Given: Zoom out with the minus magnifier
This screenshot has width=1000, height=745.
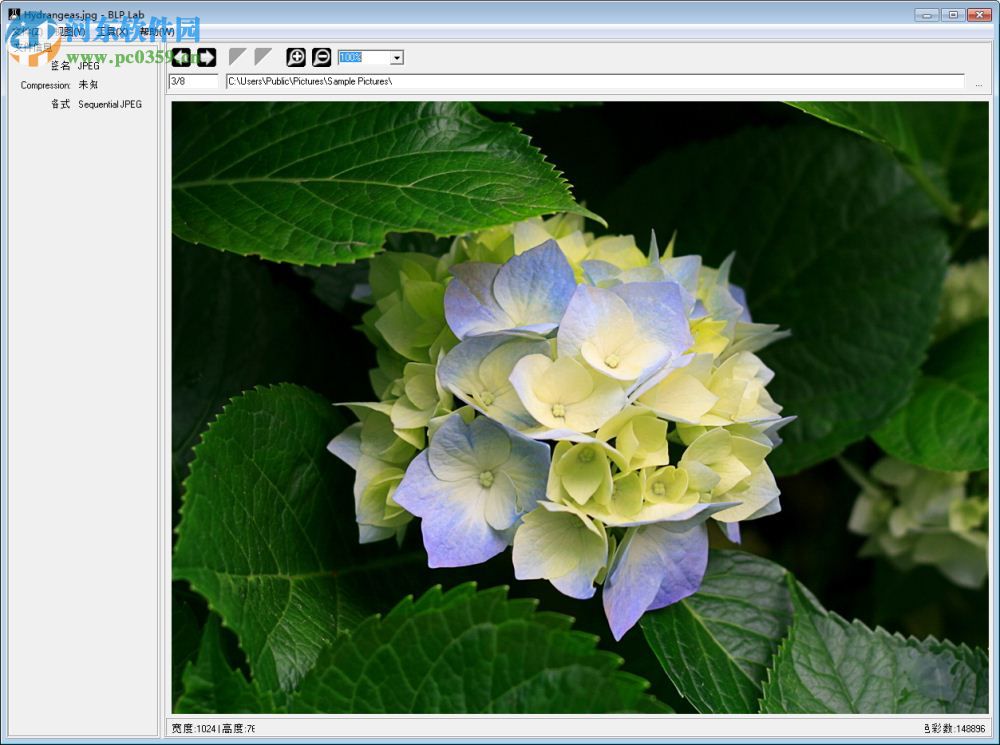Looking at the screenshot, I should coord(321,57).
